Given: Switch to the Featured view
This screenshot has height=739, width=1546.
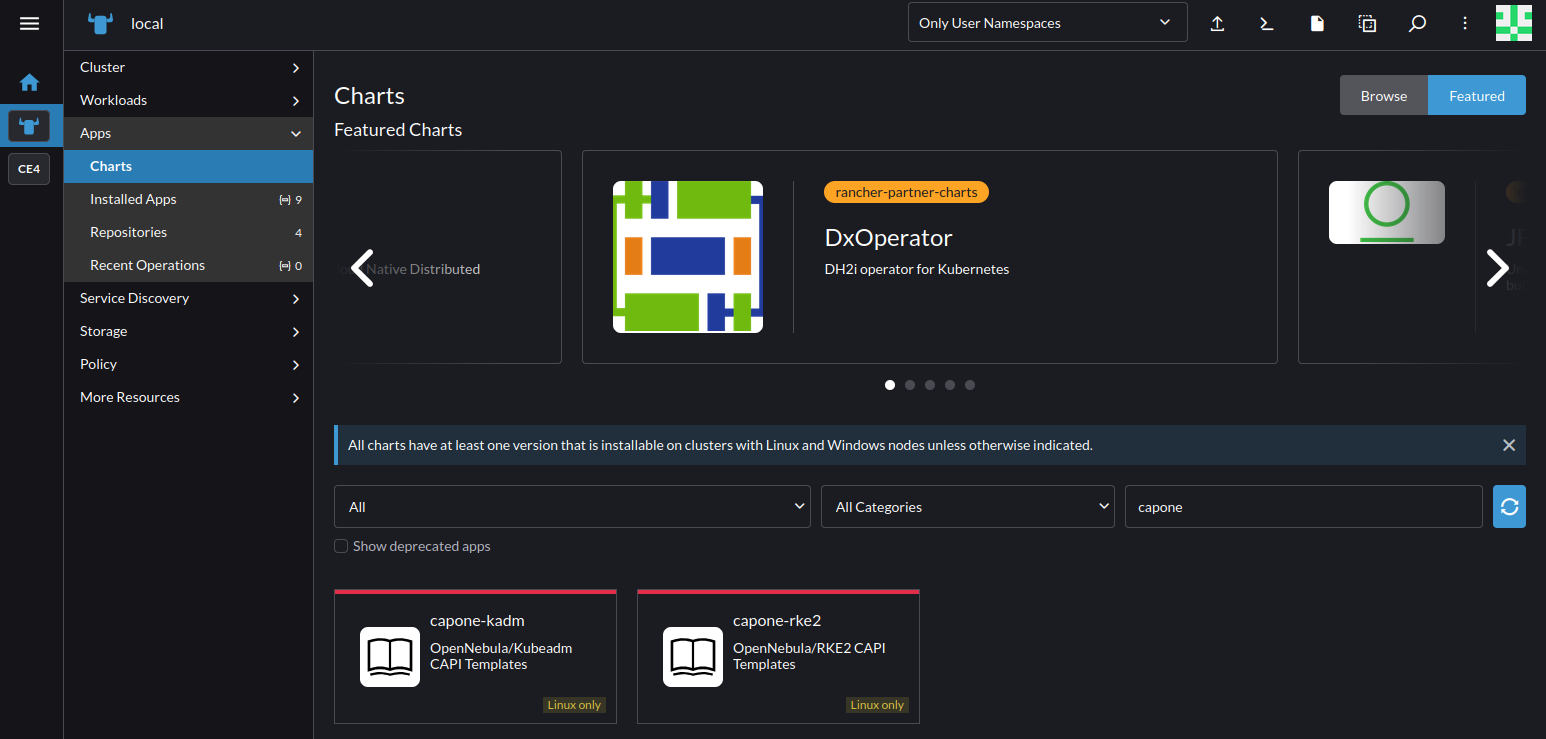Looking at the screenshot, I should 1477,96.
